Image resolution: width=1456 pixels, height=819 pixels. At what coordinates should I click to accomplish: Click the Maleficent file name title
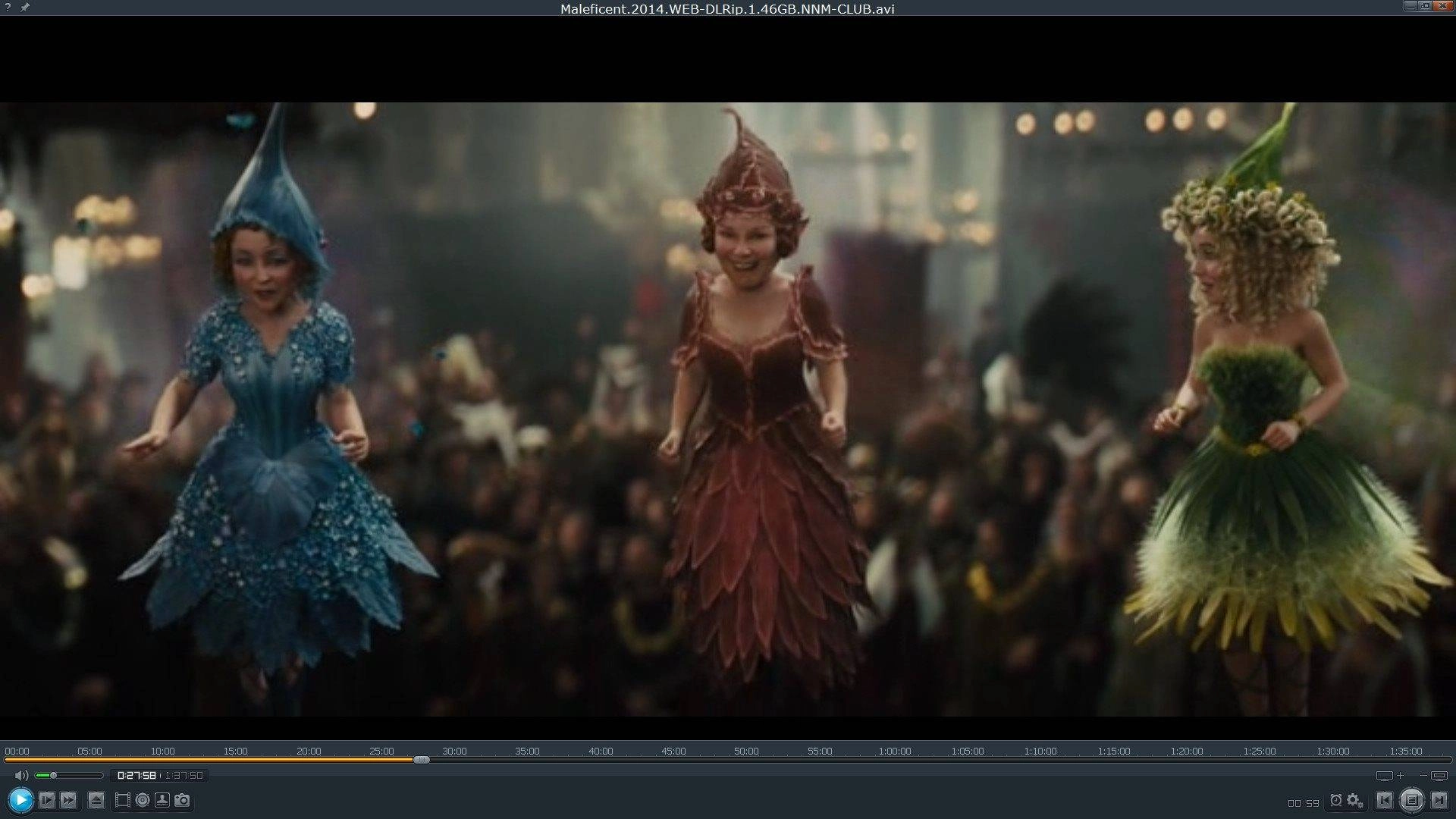[x=727, y=8]
